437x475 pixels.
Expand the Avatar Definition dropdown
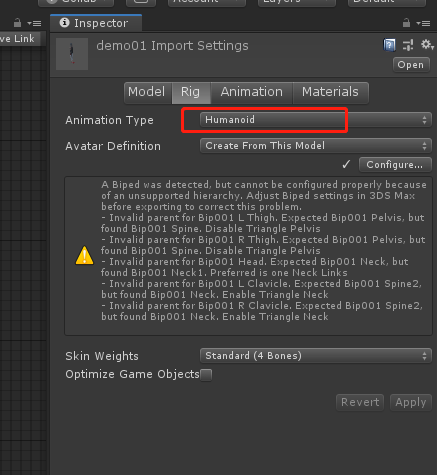(316, 146)
